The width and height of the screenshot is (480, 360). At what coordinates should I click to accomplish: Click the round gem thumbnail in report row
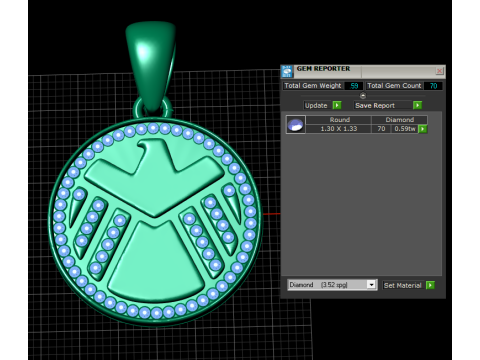click(295, 125)
